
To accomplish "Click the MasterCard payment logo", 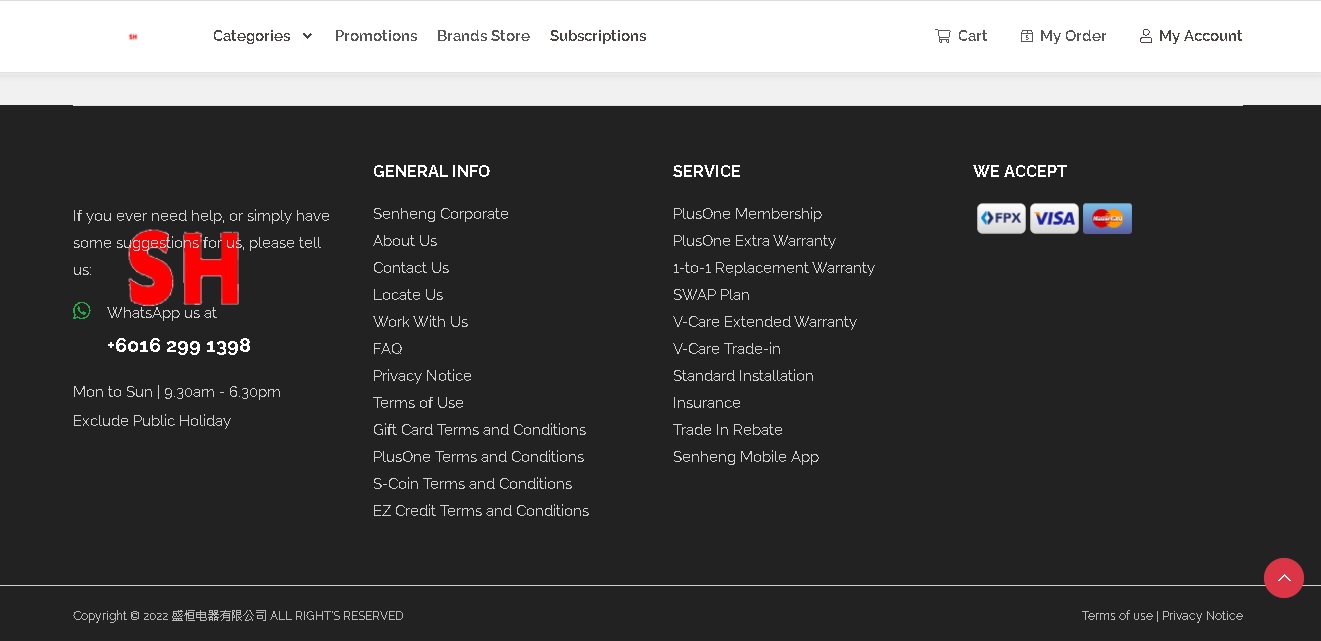I will click(1107, 218).
